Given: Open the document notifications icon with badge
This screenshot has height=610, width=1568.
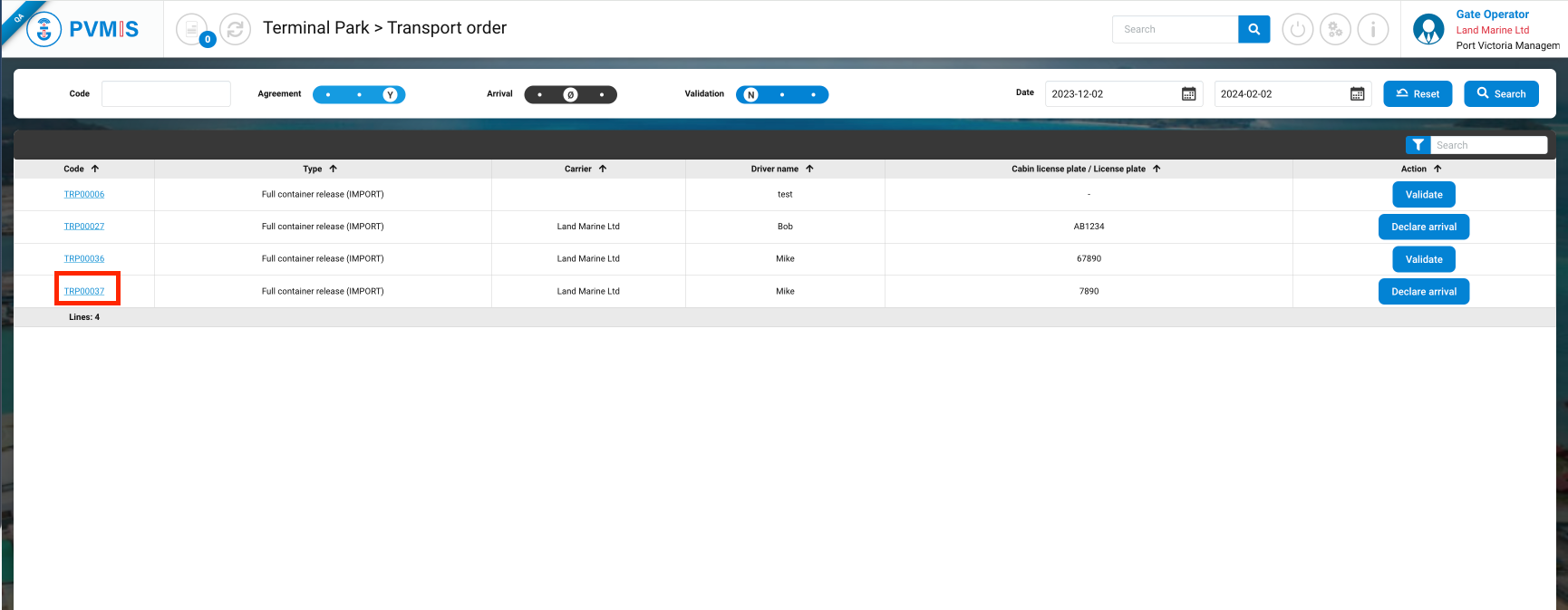Looking at the screenshot, I should click(192, 30).
